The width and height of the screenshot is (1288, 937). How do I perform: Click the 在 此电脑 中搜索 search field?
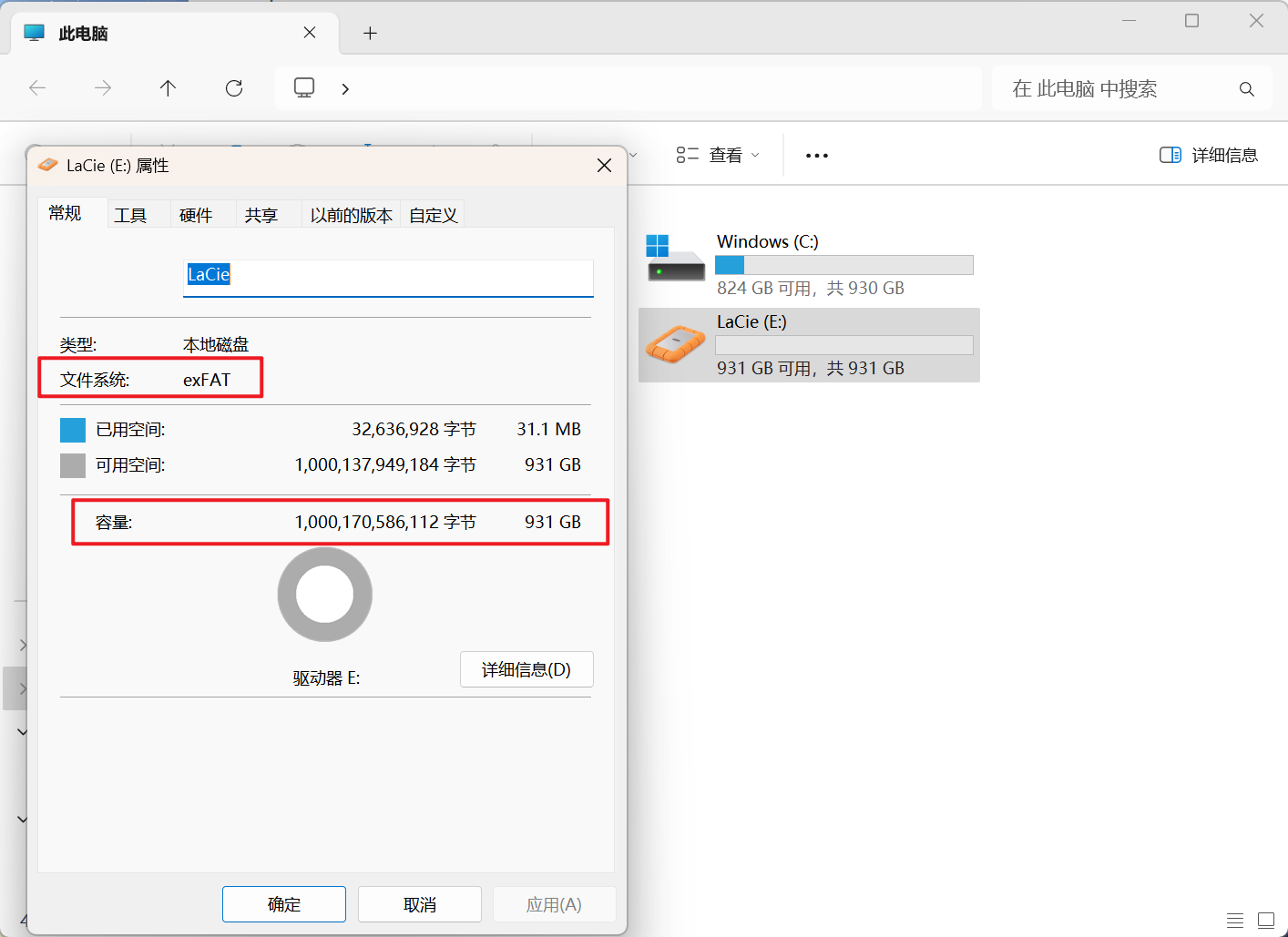pyautogui.click(x=1132, y=88)
